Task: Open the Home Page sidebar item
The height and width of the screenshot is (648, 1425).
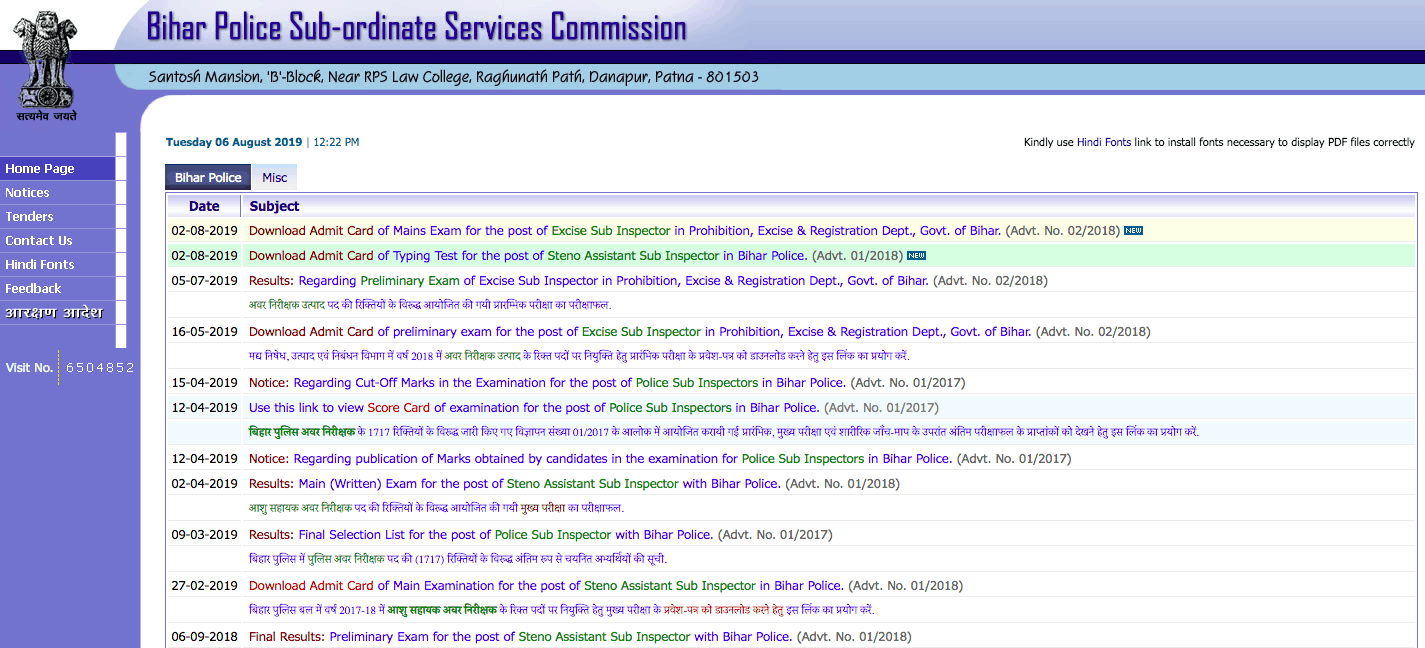Action: (40, 169)
